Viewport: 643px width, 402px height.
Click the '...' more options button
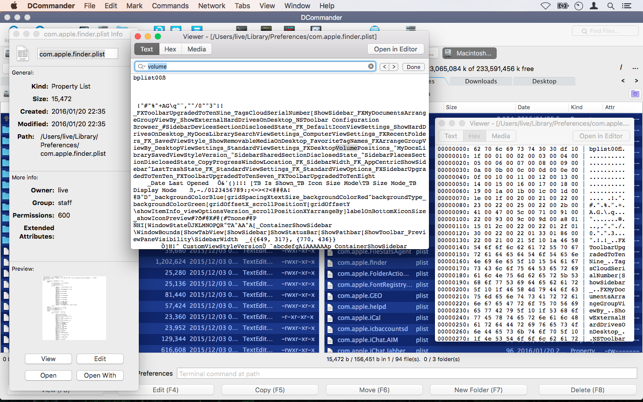[635, 68]
